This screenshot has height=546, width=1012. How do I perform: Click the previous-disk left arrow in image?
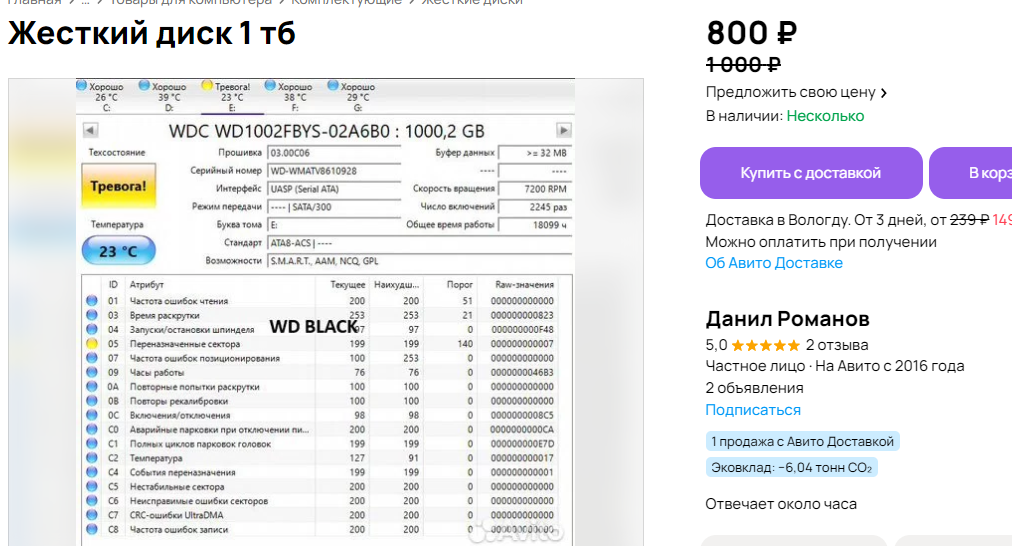90,130
